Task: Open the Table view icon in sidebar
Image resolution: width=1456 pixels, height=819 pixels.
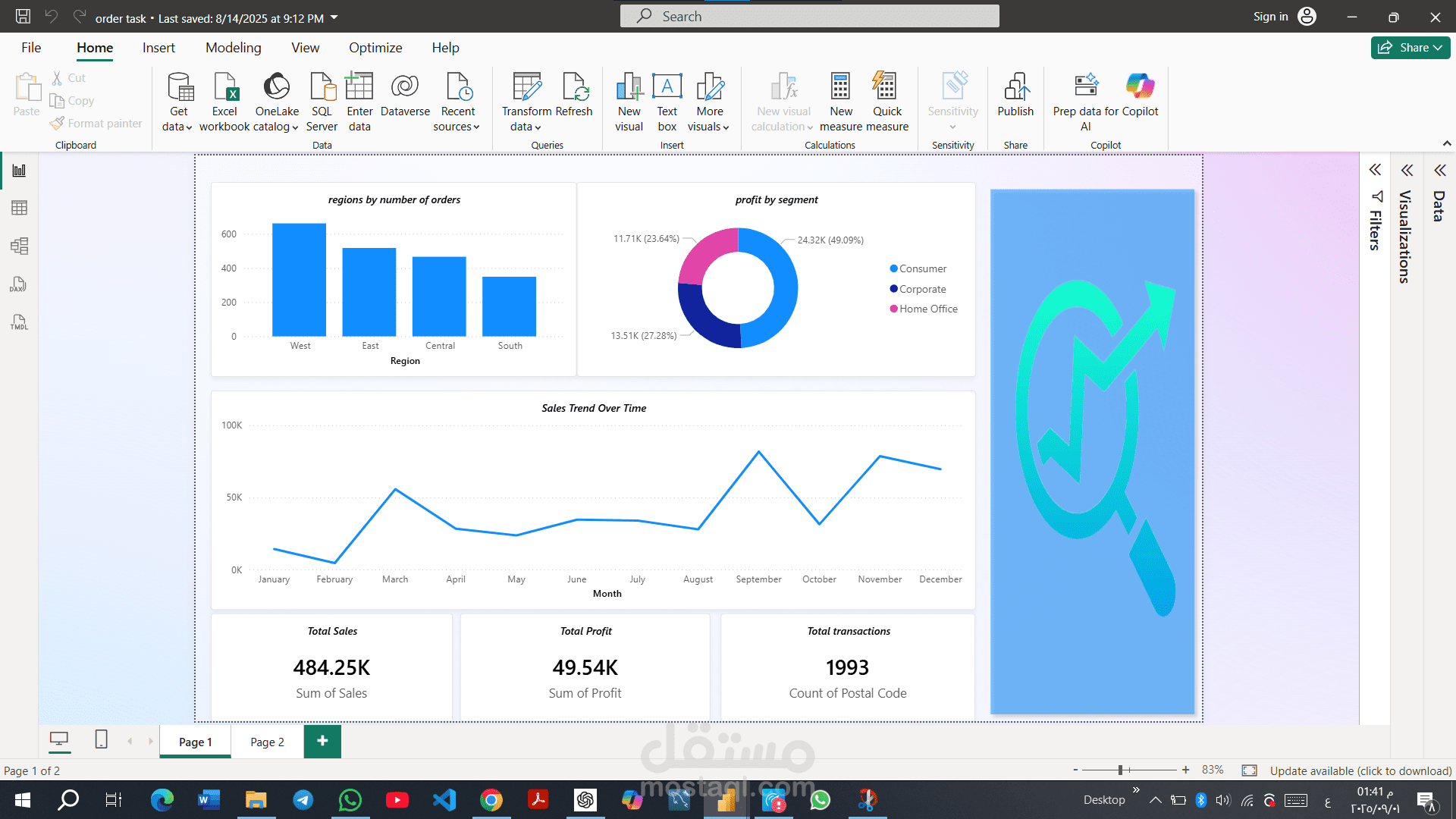Action: [x=19, y=208]
